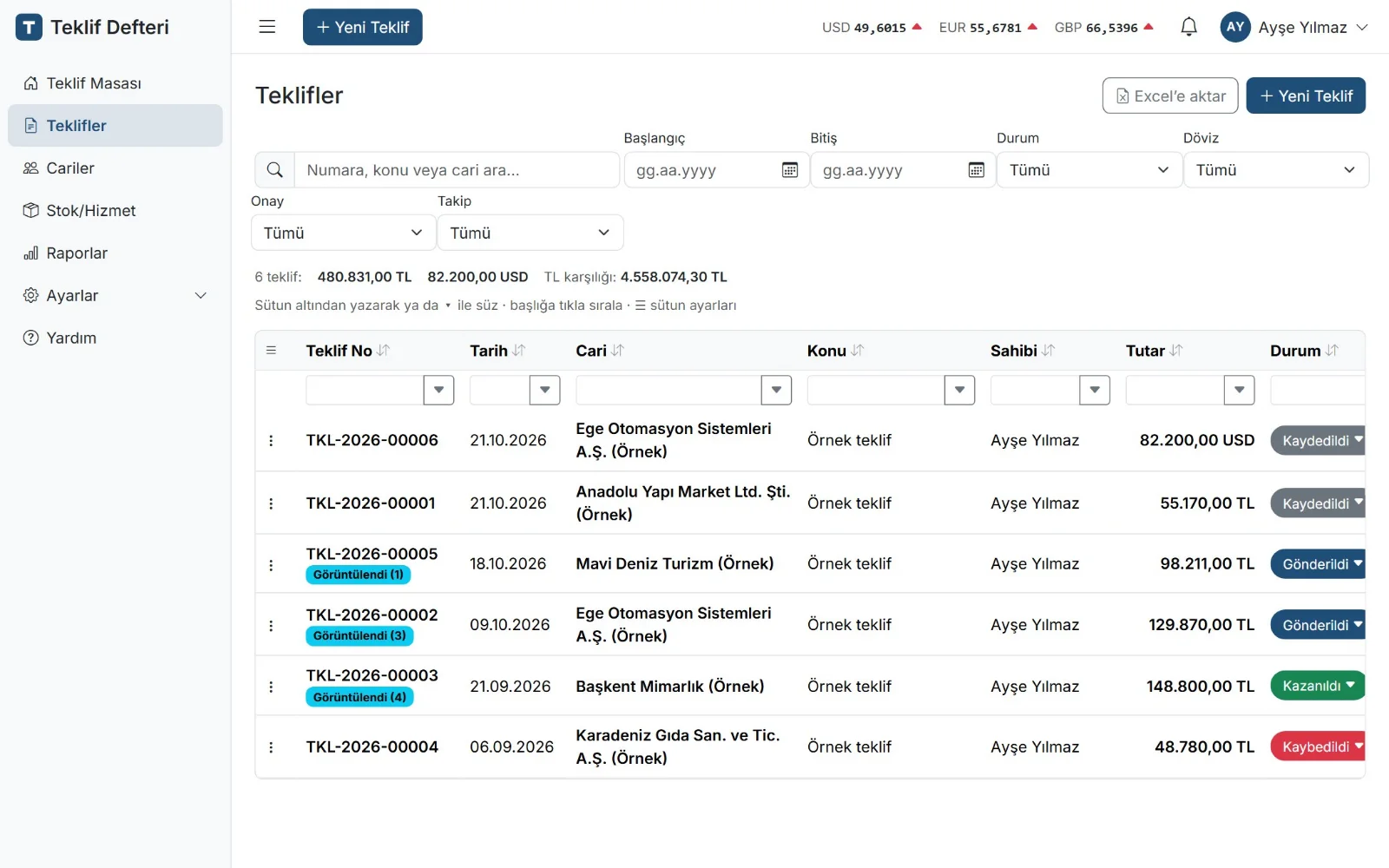
Task: Toggle the sidebar with the hamburger icon
Action: click(x=267, y=27)
